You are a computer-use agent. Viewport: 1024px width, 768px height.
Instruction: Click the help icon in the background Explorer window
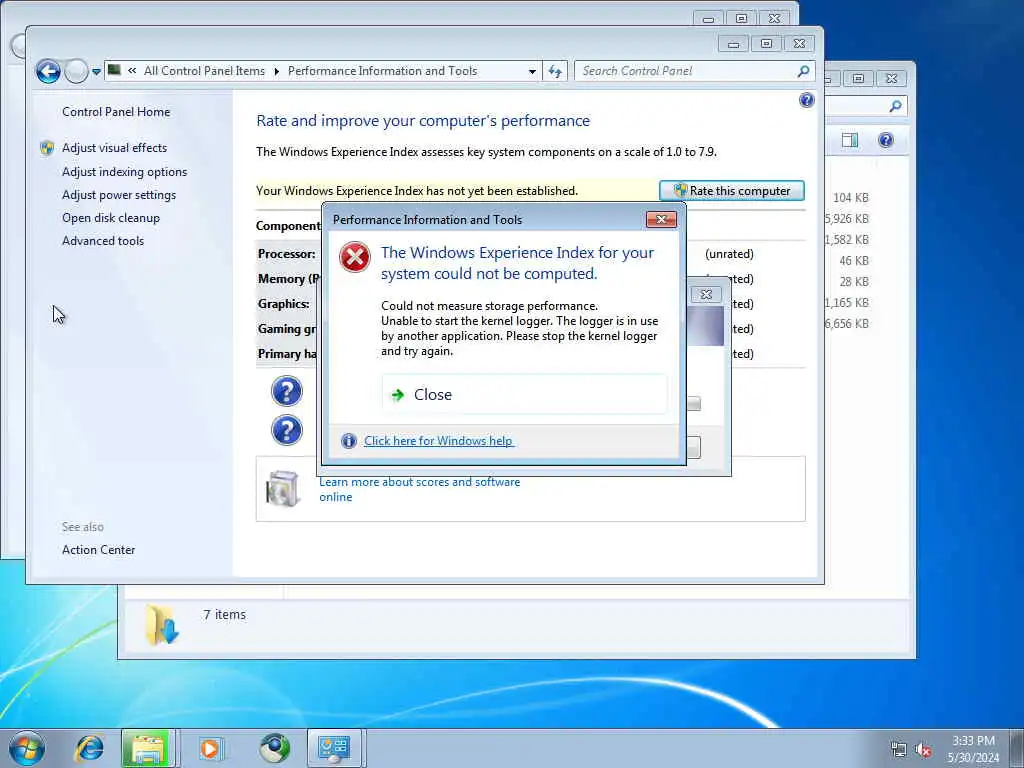pos(886,140)
